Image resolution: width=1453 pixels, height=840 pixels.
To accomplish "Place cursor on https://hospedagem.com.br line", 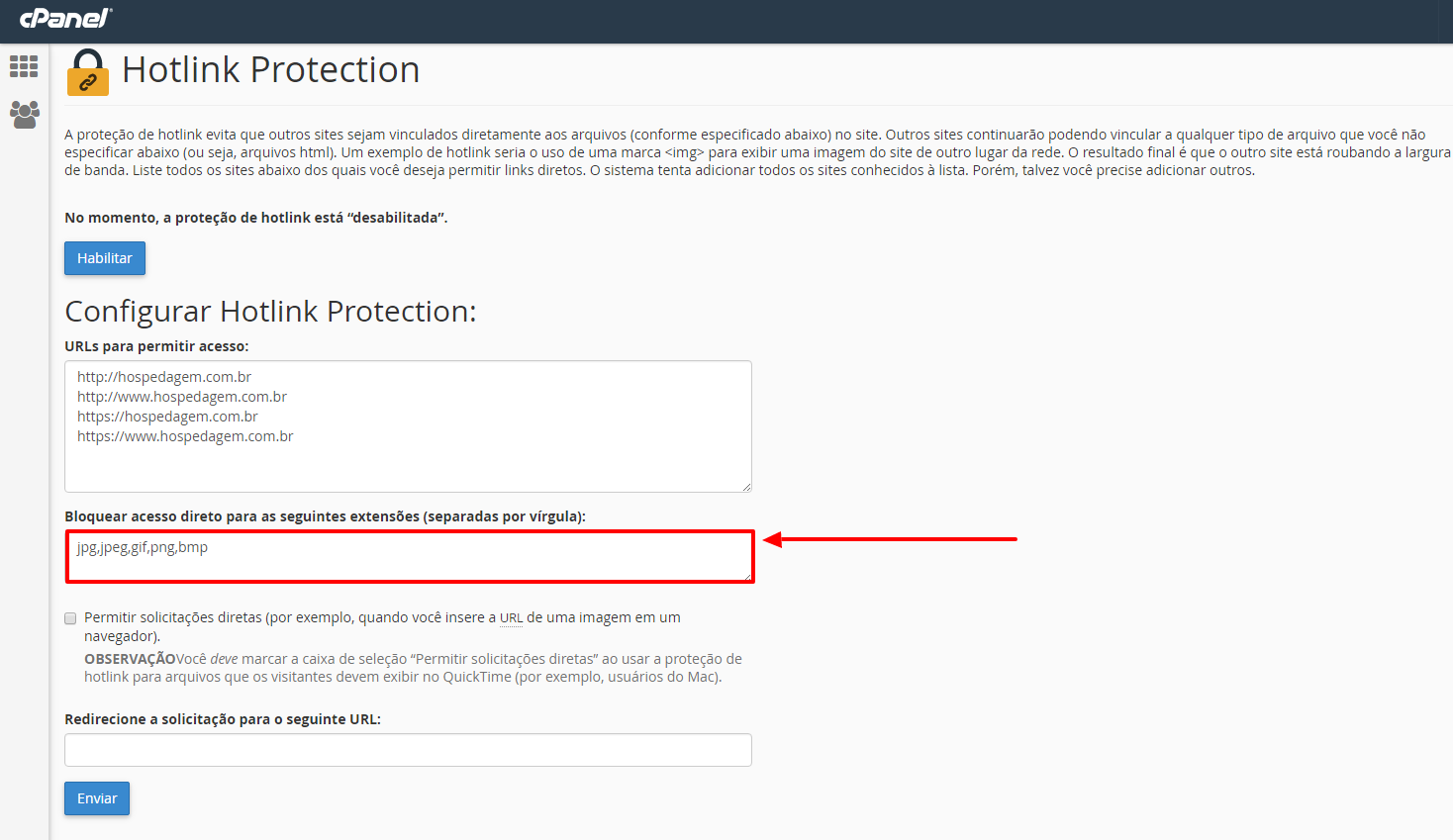I will [x=167, y=417].
